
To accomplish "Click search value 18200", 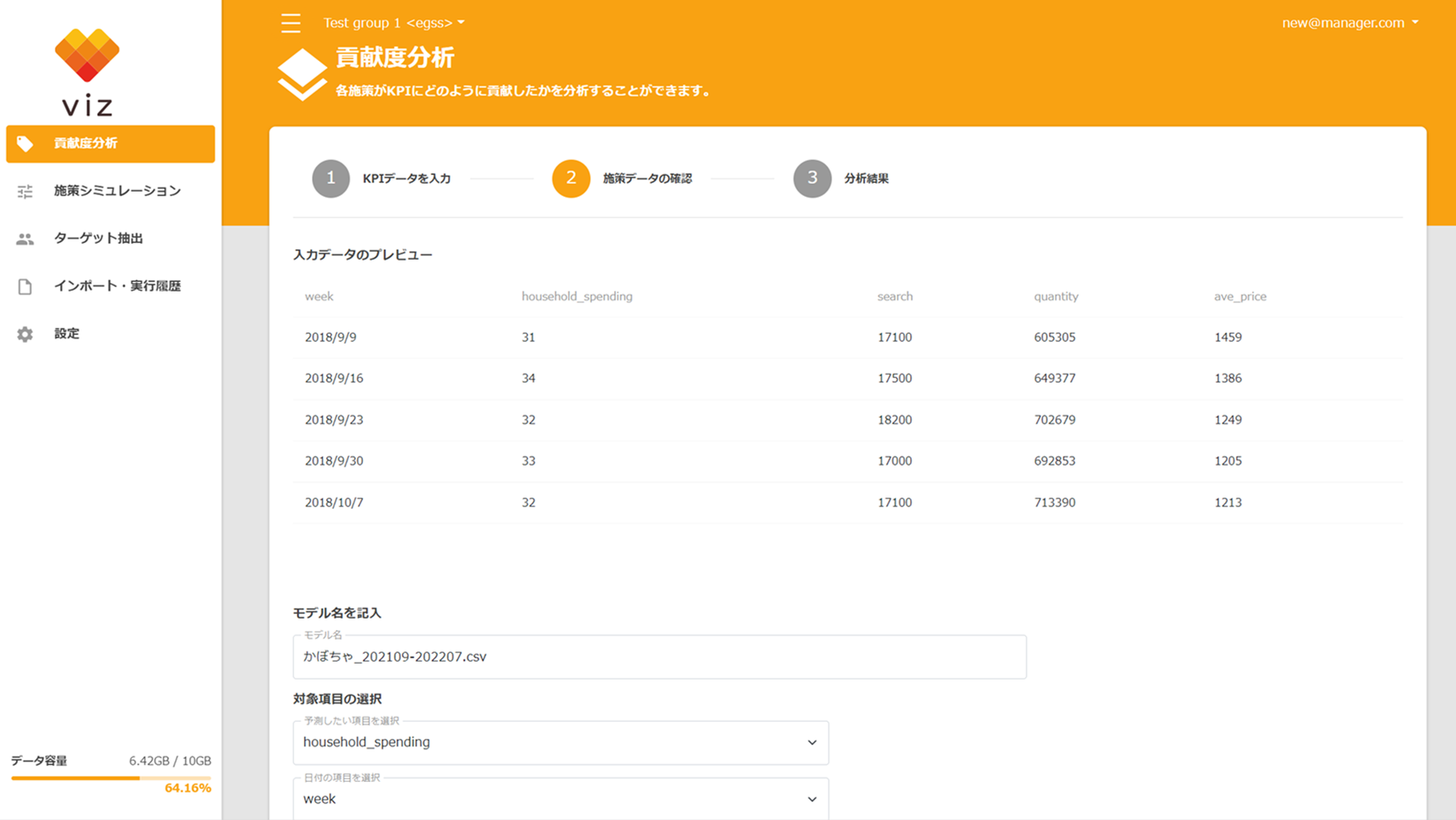I will [x=895, y=420].
